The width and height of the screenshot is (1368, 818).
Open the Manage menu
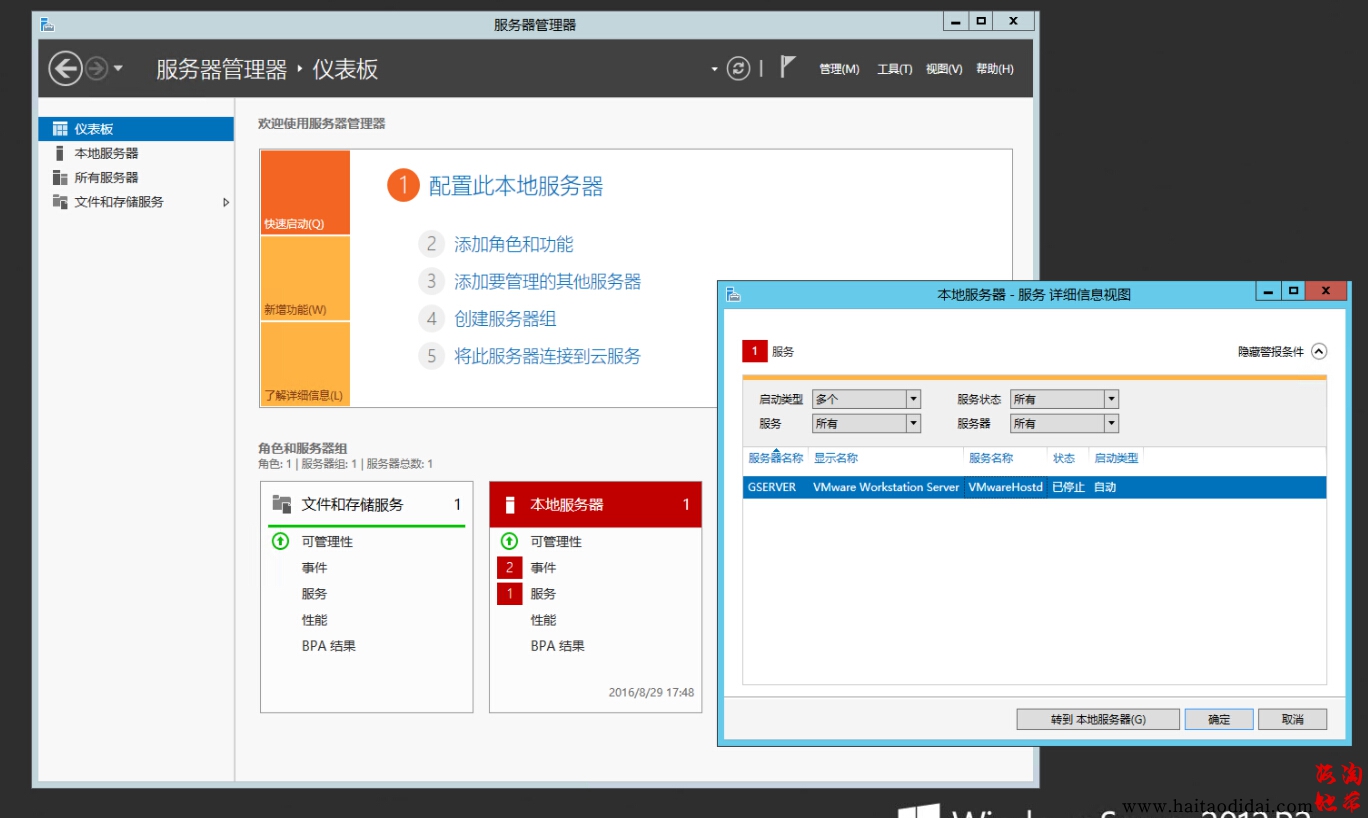[x=838, y=69]
